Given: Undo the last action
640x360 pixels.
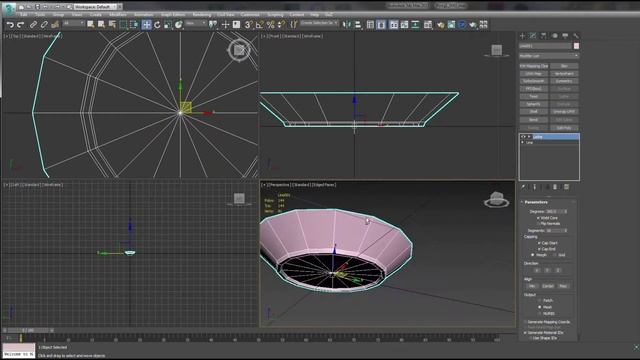Looking at the screenshot, I should [x=10, y=25].
